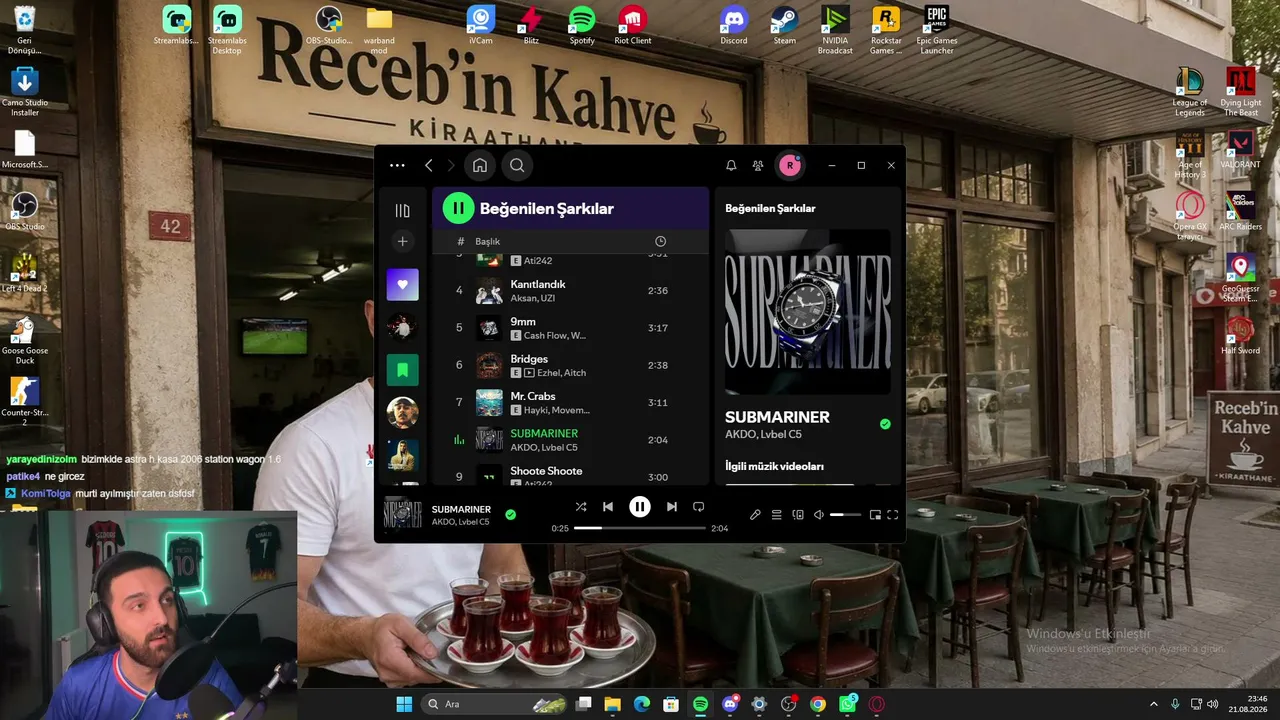Viewport: 1280px width, 720px height.
Task: Open the play queue
Action: pos(776,515)
